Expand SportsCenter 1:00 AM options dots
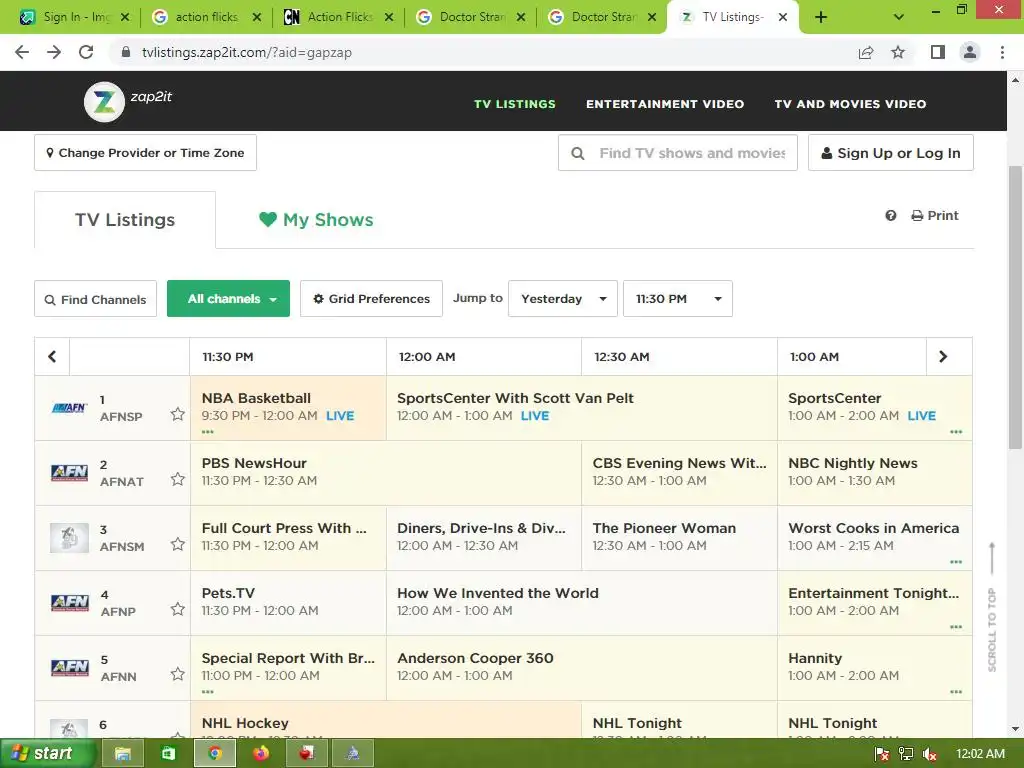 pos(956,432)
